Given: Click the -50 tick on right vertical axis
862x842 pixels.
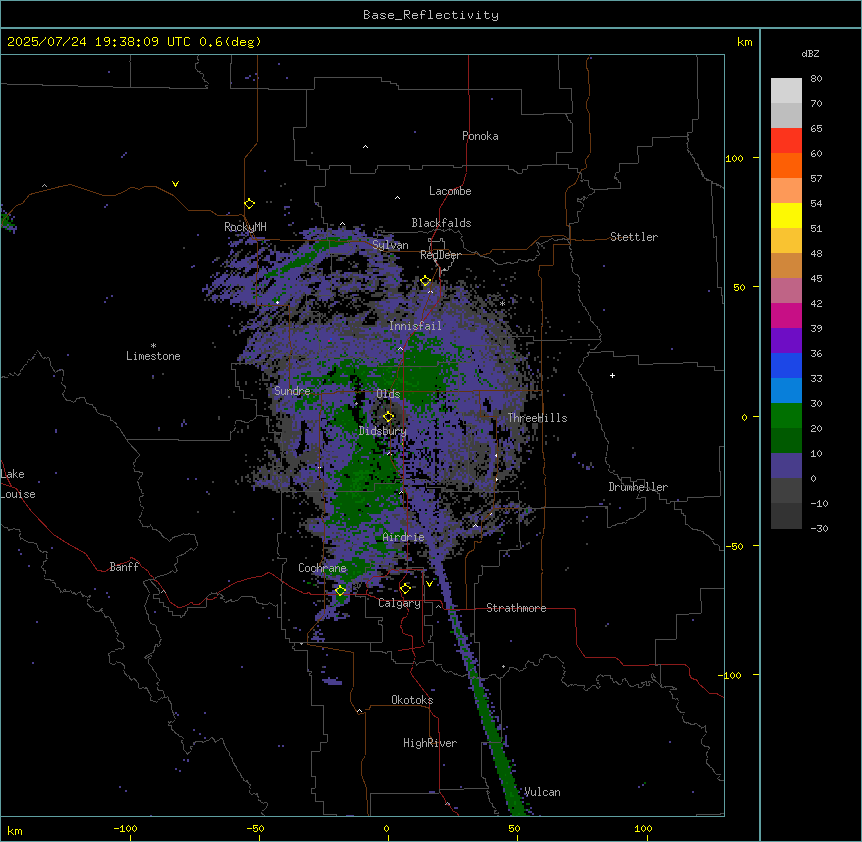Looking at the screenshot, I should (x=734, y=546).
